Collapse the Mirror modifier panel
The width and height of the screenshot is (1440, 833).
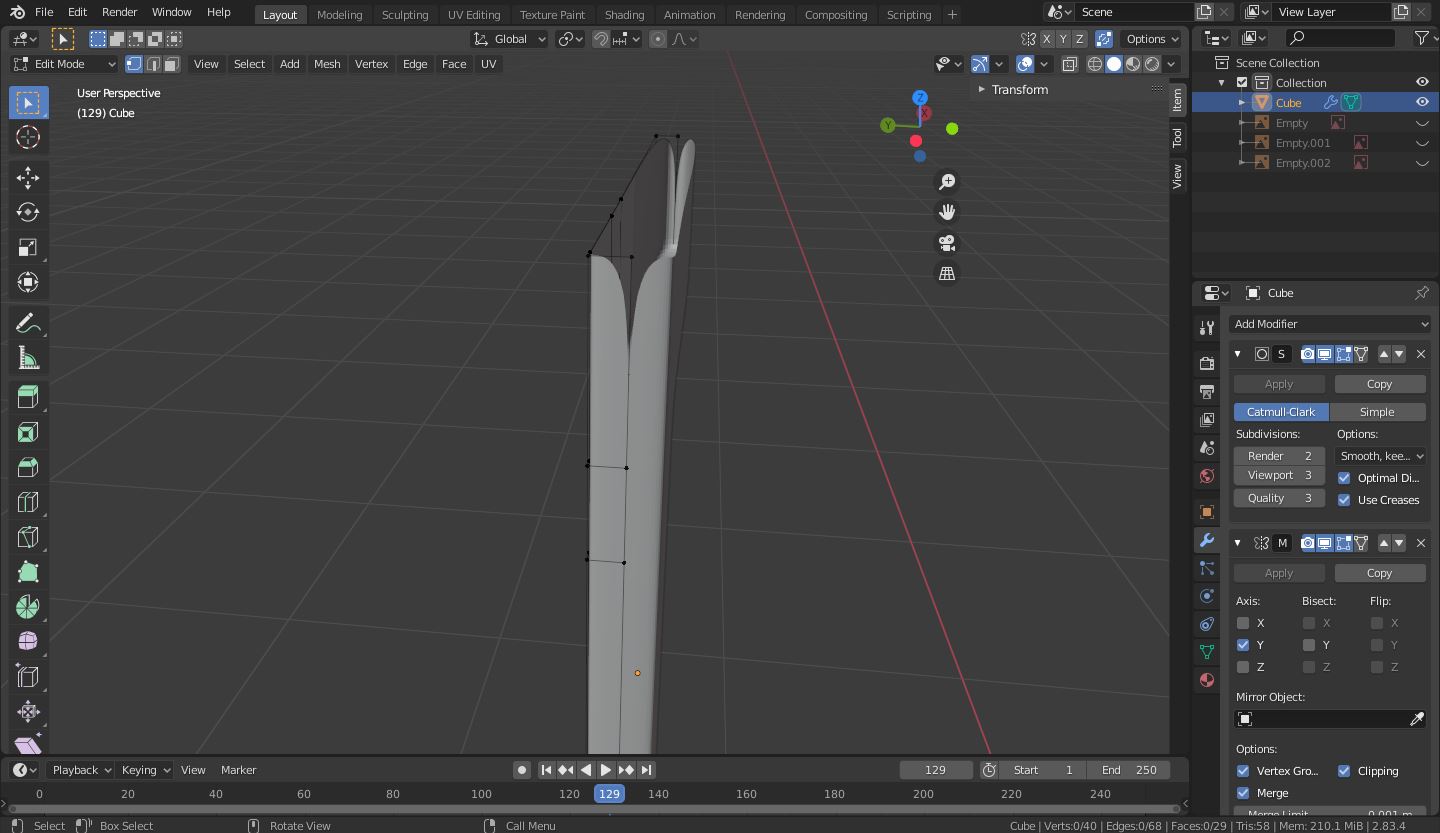1238,543
